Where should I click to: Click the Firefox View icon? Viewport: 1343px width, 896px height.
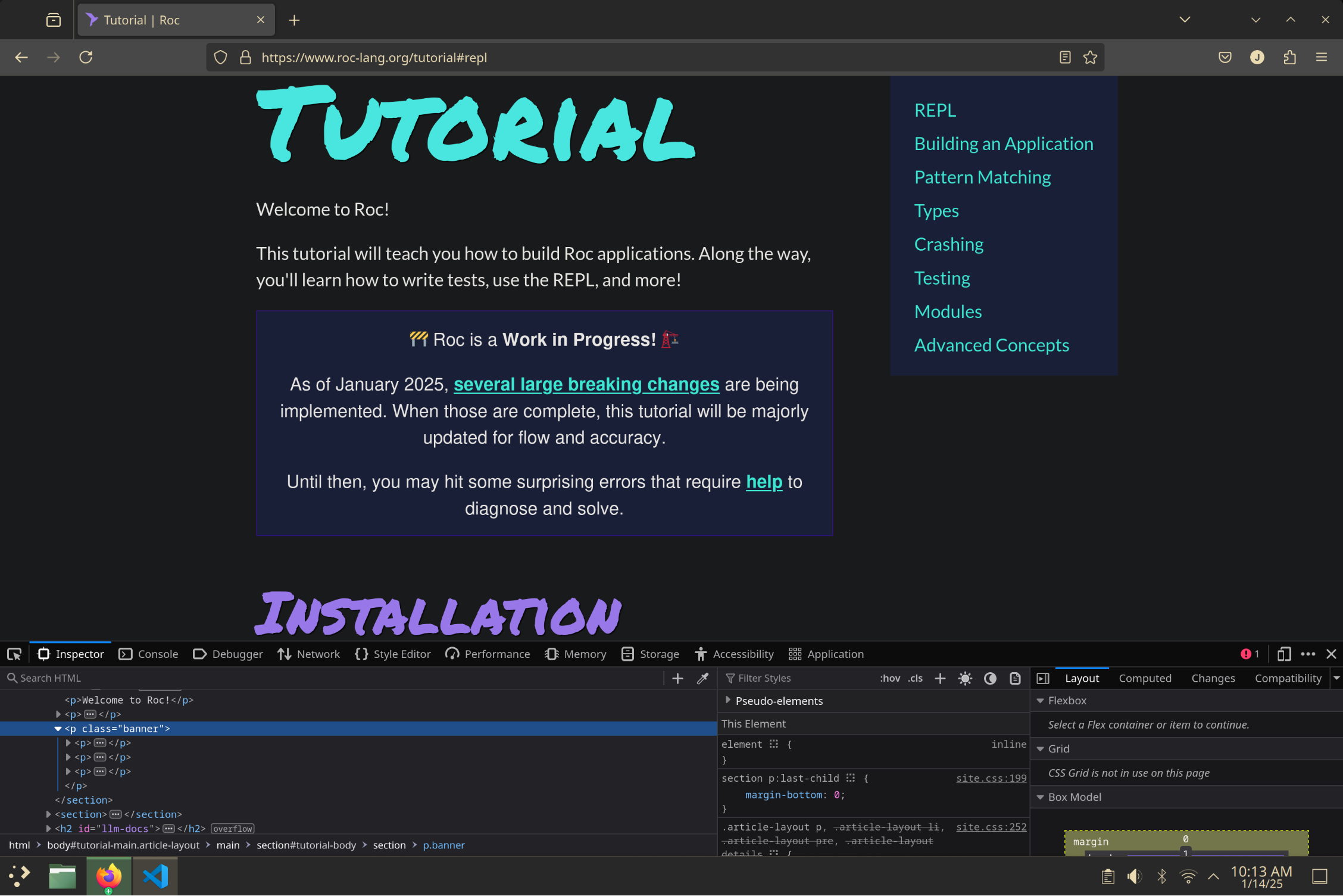(x=54, y=20)
